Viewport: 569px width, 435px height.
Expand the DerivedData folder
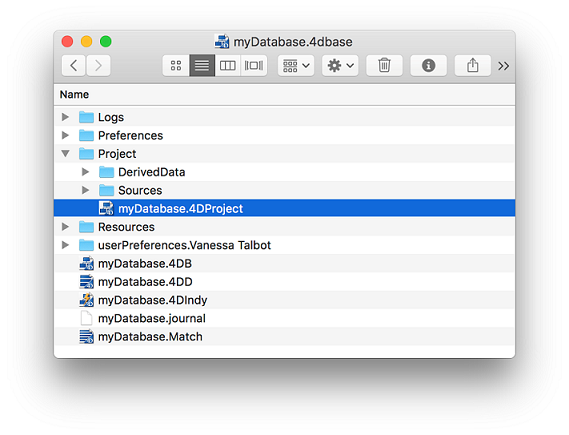(x=85, y=172)
